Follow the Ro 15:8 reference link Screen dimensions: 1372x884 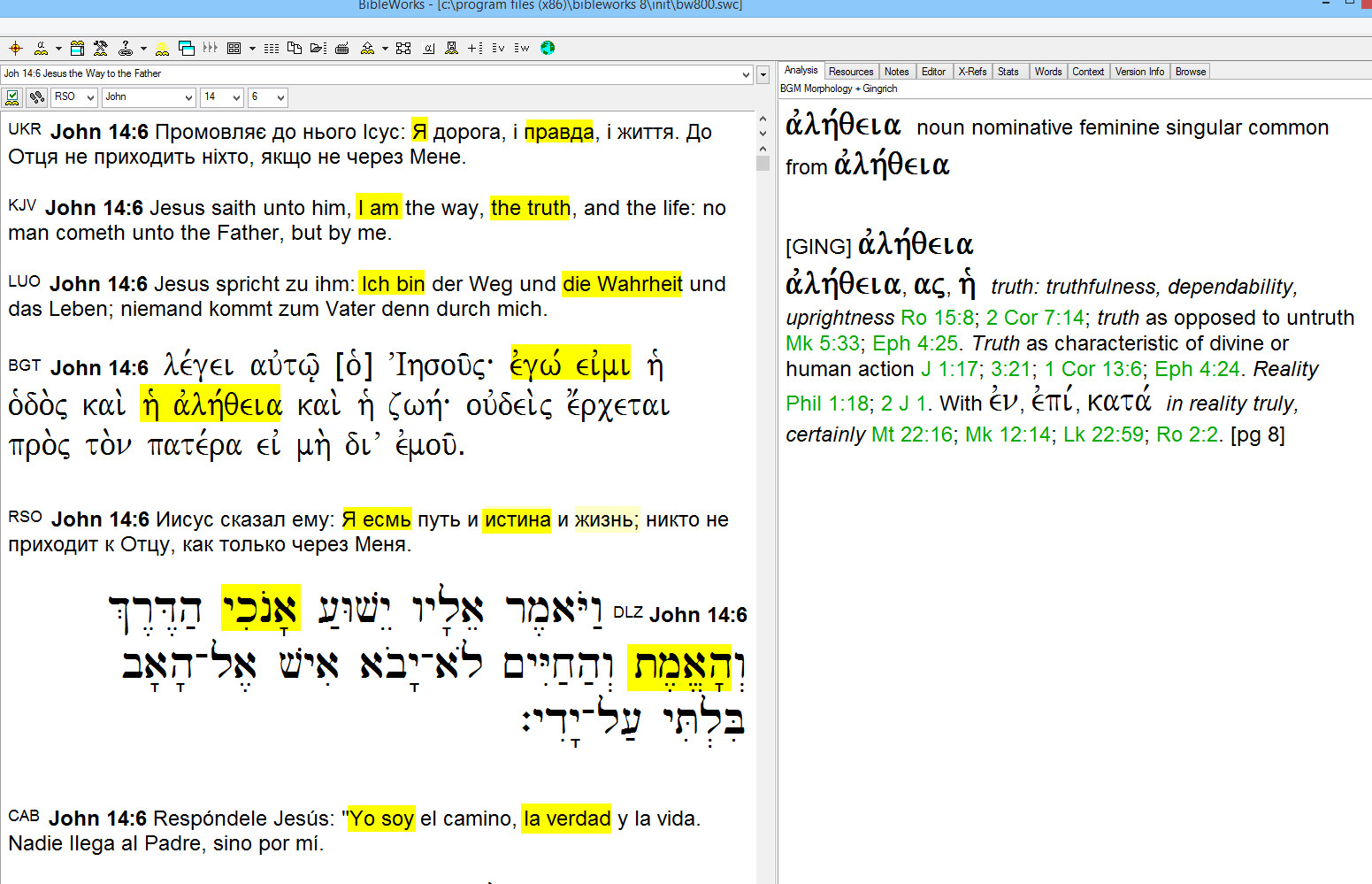[x=938, y=318]
